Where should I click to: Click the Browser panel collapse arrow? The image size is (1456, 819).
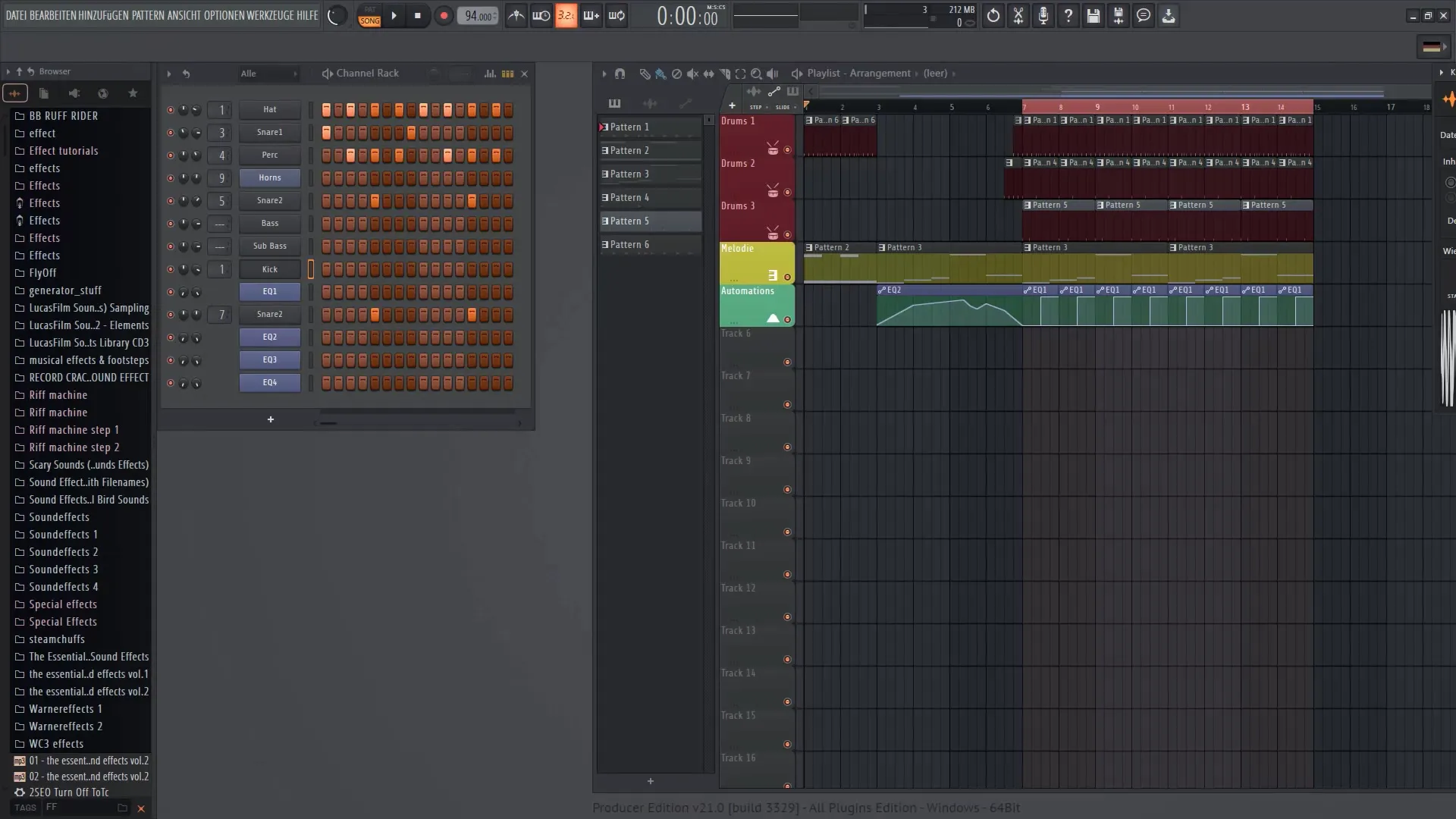(x=7, y=71)
